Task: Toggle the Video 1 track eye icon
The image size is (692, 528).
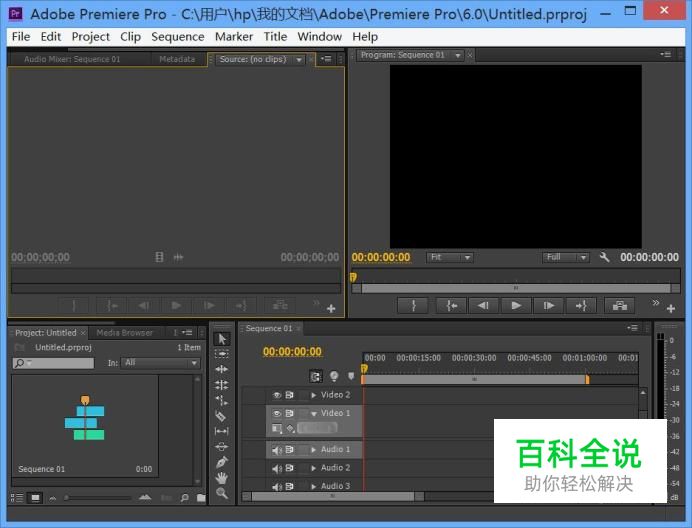Action: [277, 413]
